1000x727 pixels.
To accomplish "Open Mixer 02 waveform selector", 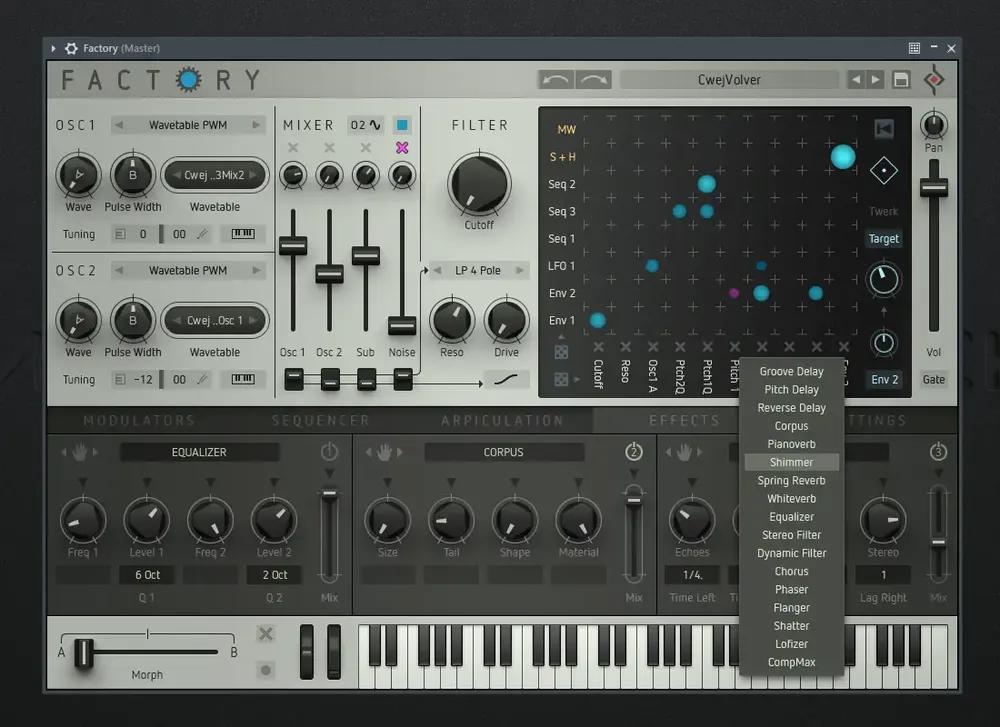I will point(365,125).
